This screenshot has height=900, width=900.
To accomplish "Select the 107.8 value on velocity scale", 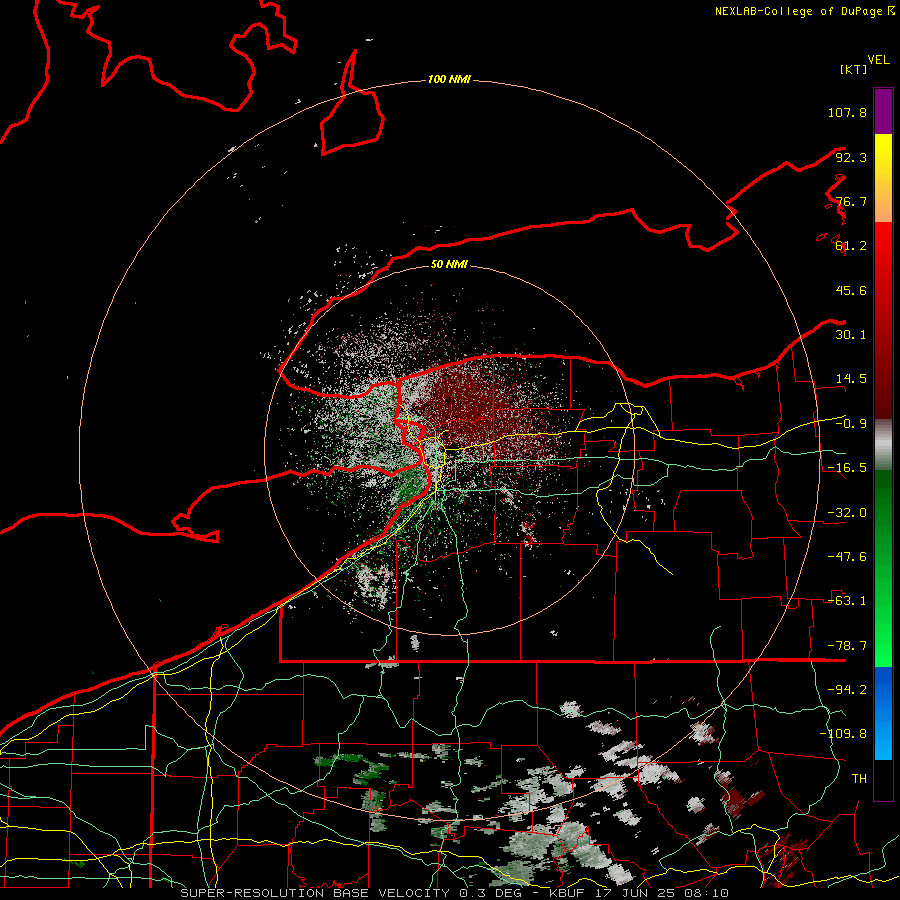I will point(847,112).
